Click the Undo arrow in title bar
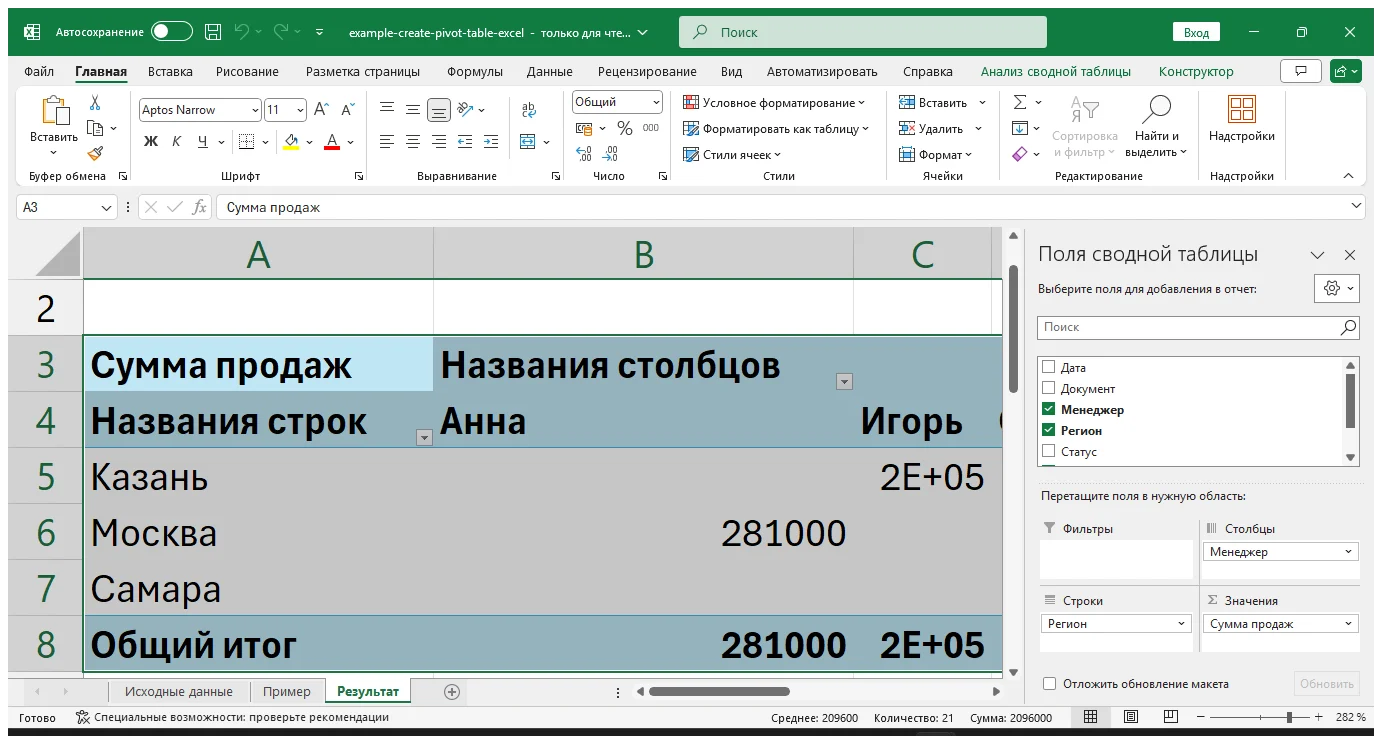Screen dimensions: 1382x736 [241, 32]
